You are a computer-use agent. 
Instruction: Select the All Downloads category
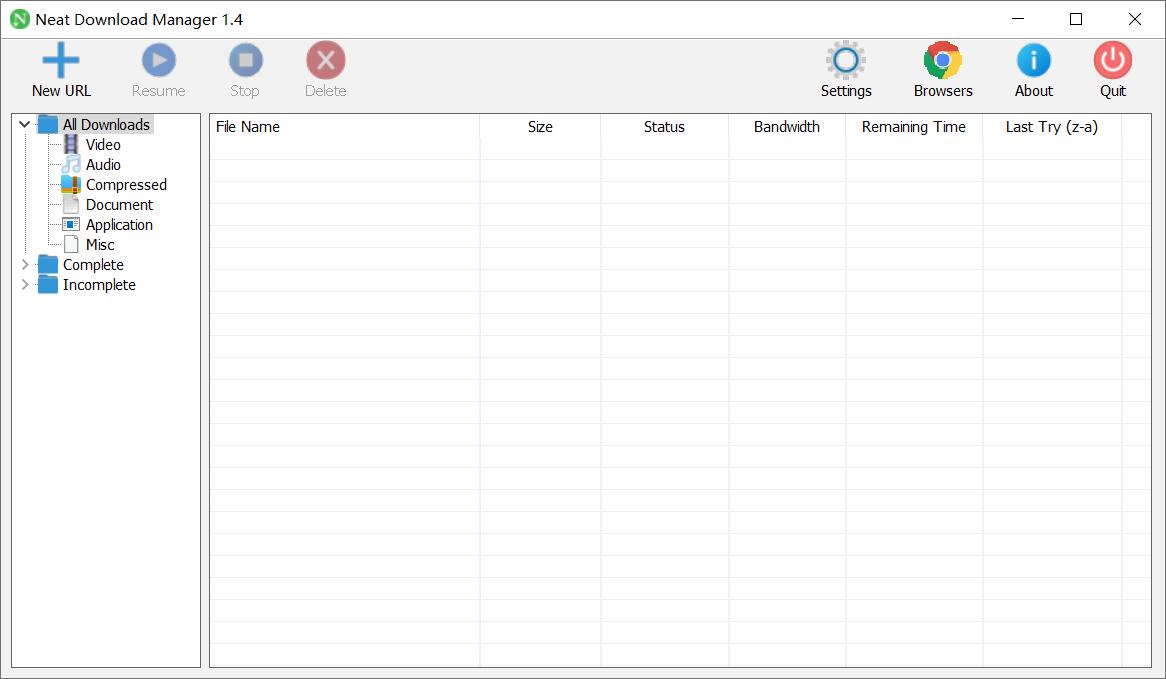pos(106,125)
